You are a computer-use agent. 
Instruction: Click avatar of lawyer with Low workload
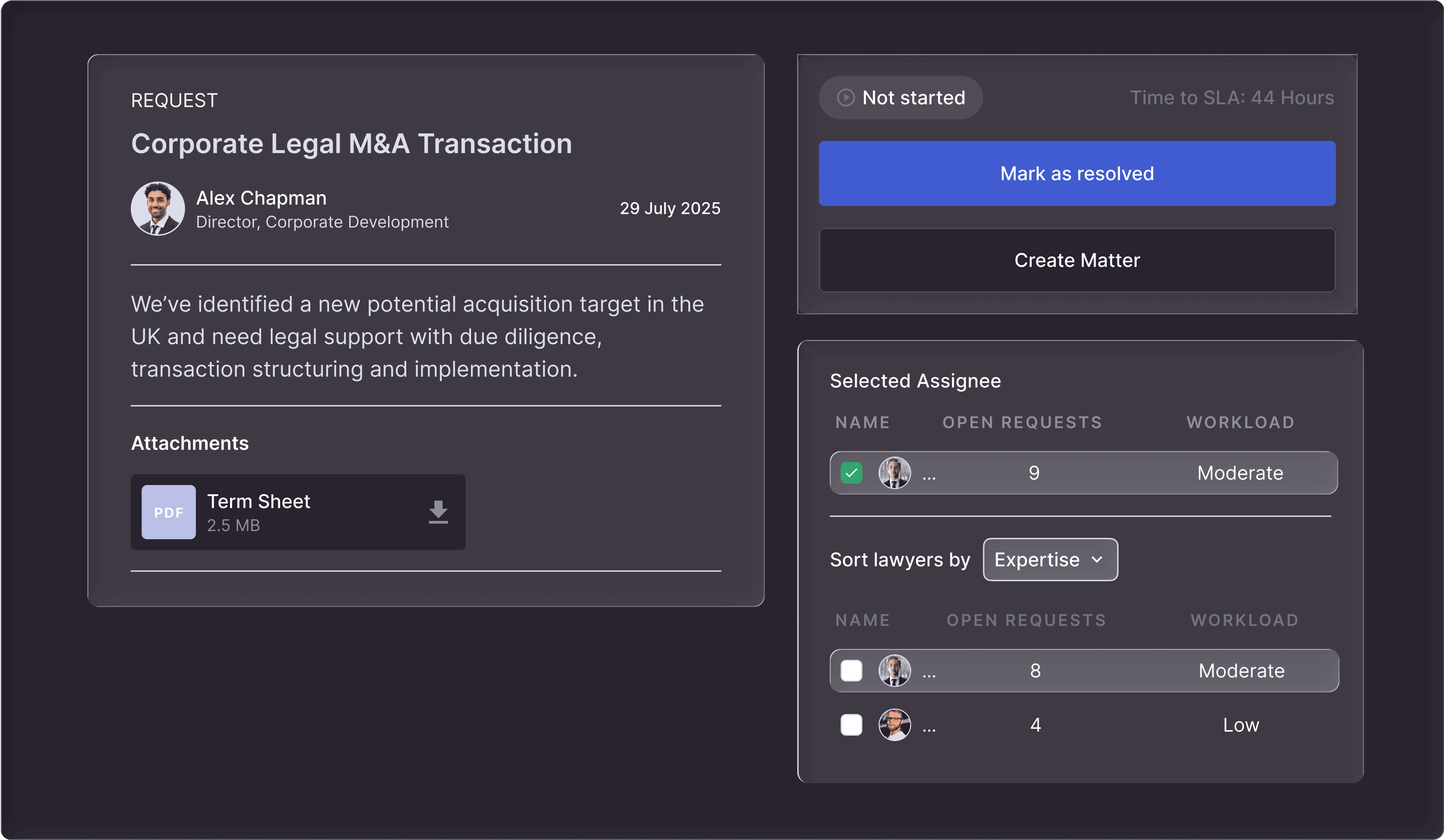point(894,725)
